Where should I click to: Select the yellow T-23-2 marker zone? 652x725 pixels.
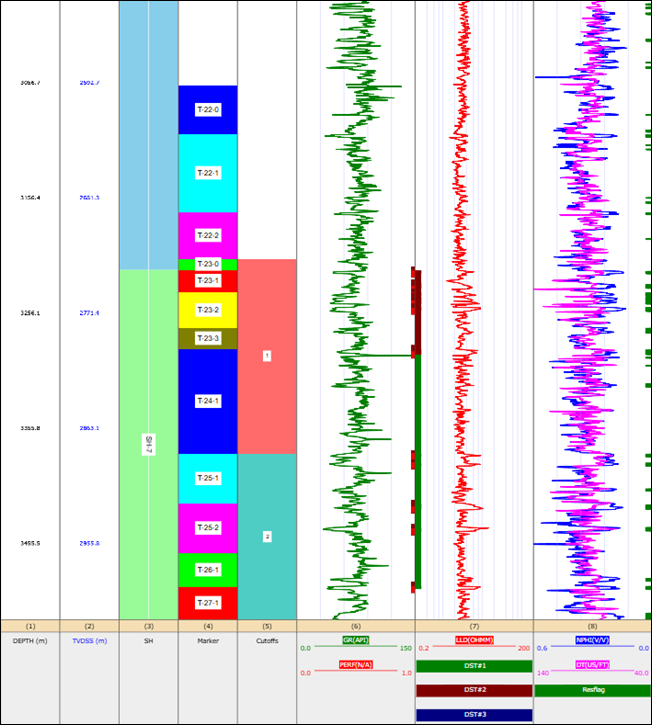click(x=208, y=310)
